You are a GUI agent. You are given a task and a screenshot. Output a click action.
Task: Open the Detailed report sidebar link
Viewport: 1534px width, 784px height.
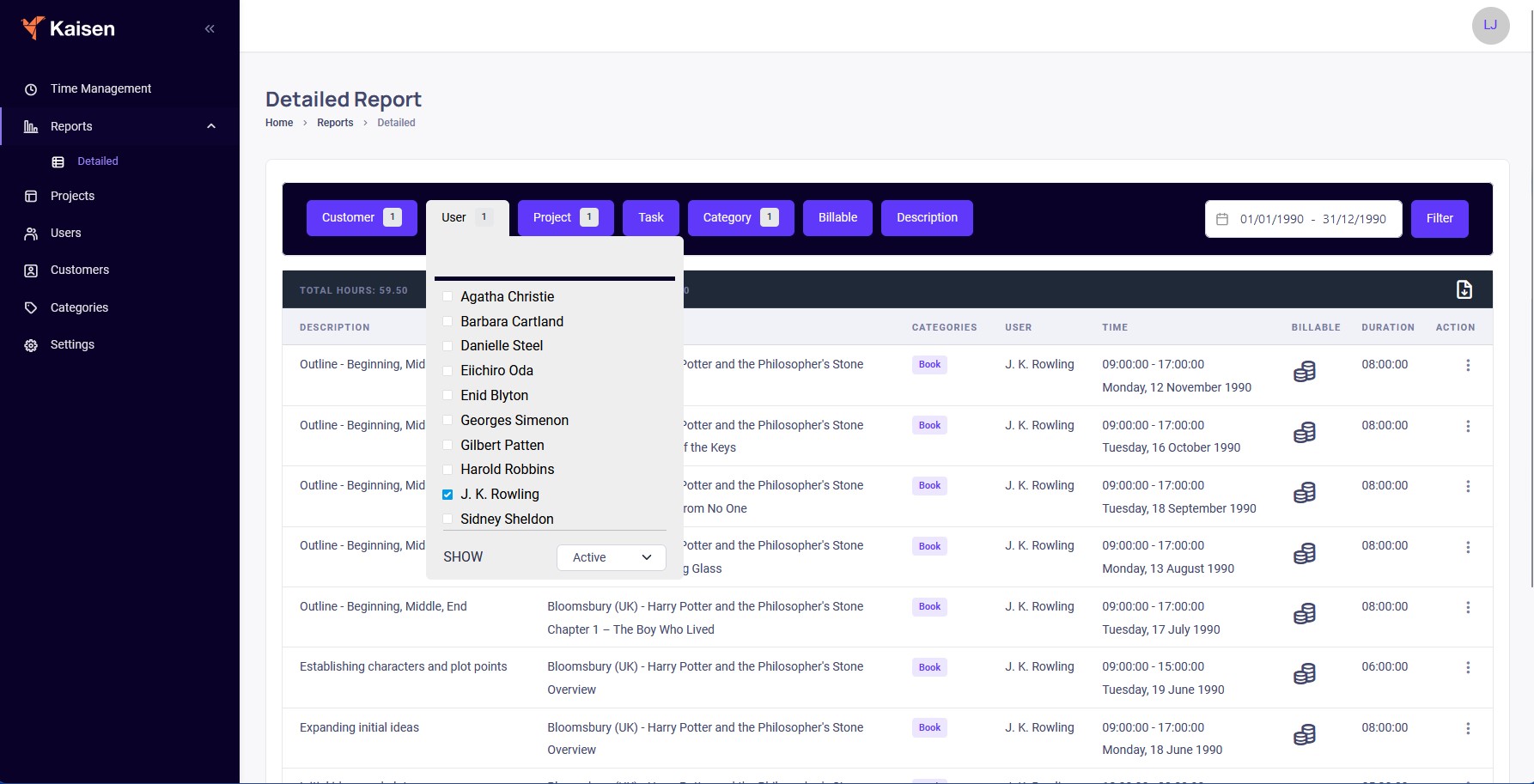(98, 161)
